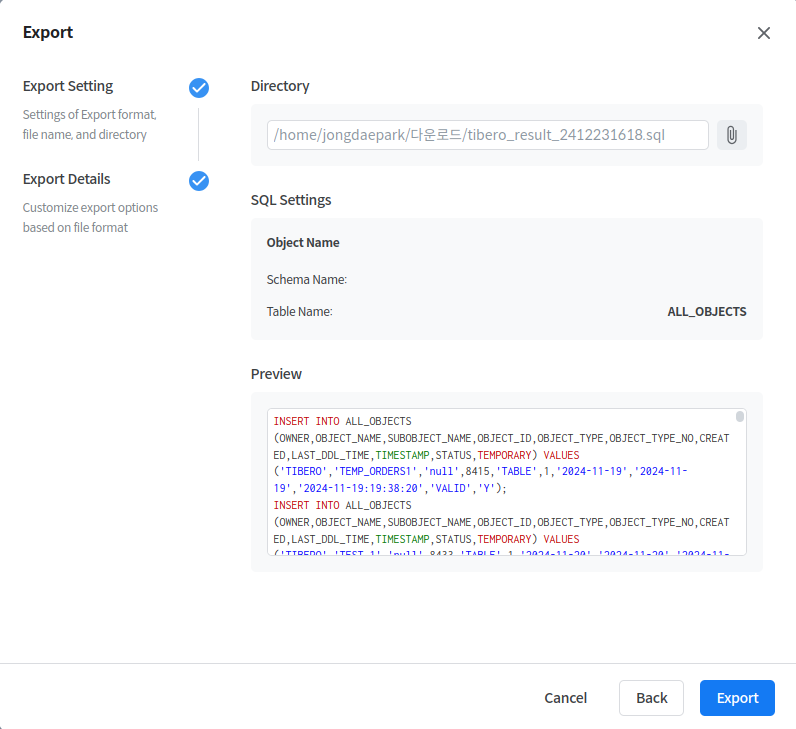Click the Preview pane scrollbar thumb
The image size is (796, 729).
click(x=740, y=417)
